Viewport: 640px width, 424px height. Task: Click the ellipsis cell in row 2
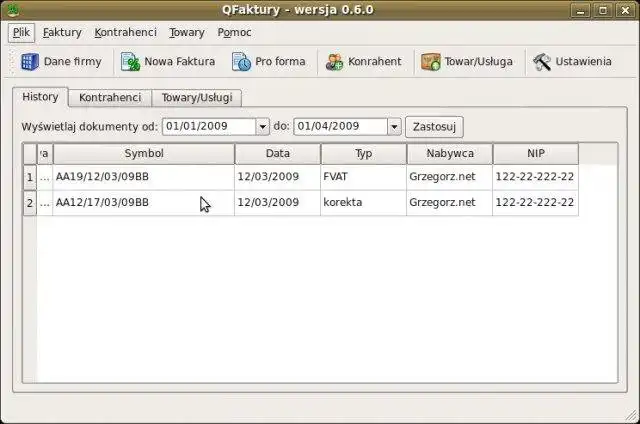(45, 202)
